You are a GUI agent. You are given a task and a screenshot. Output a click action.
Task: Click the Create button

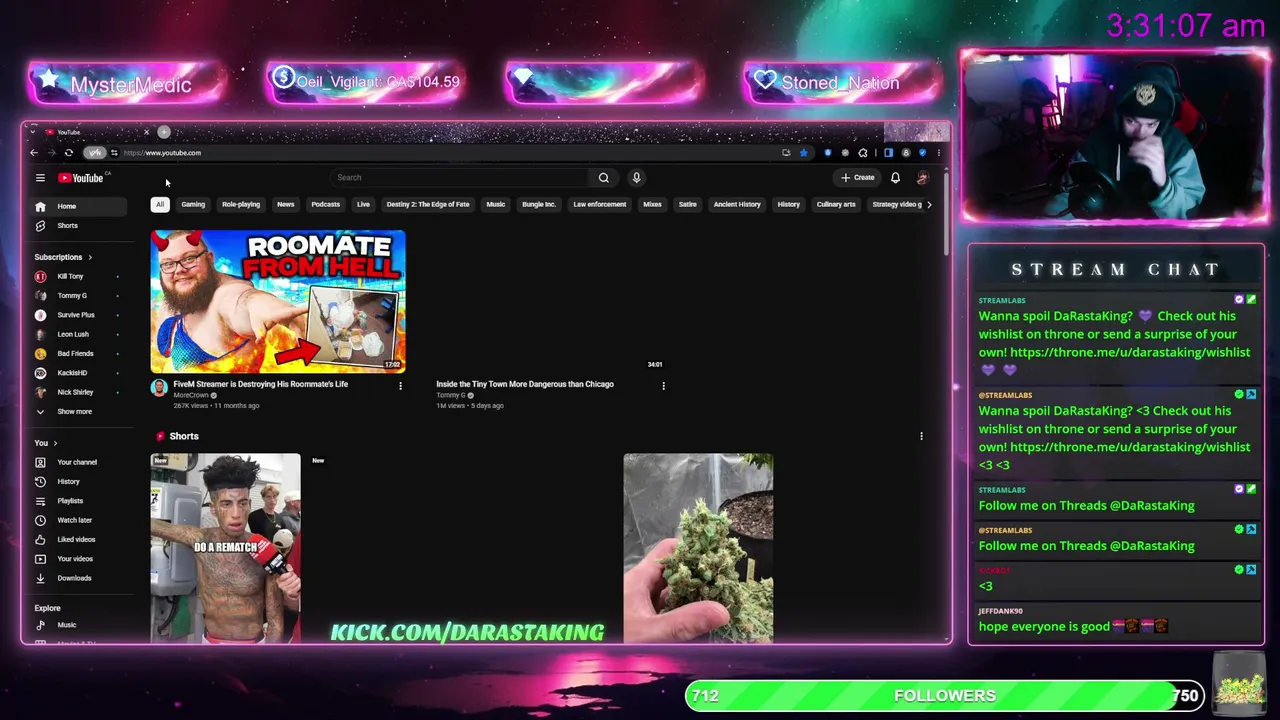(858, 178)
